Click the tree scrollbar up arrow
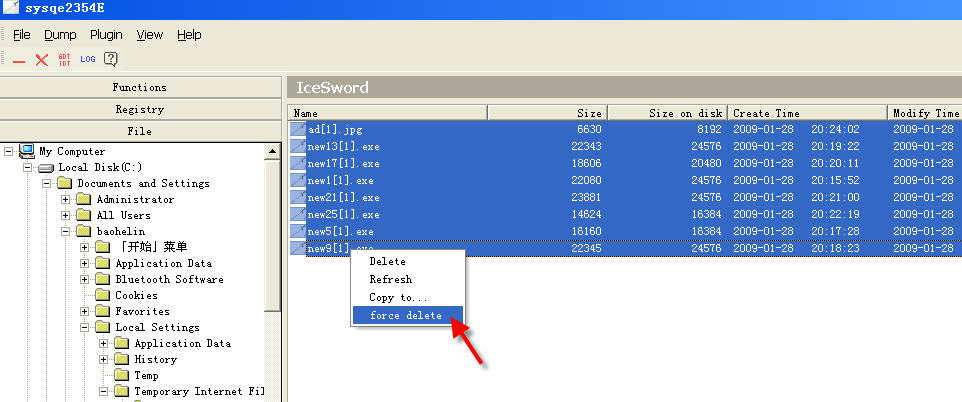This screenshot has height=402, width=962. point(272,151)
